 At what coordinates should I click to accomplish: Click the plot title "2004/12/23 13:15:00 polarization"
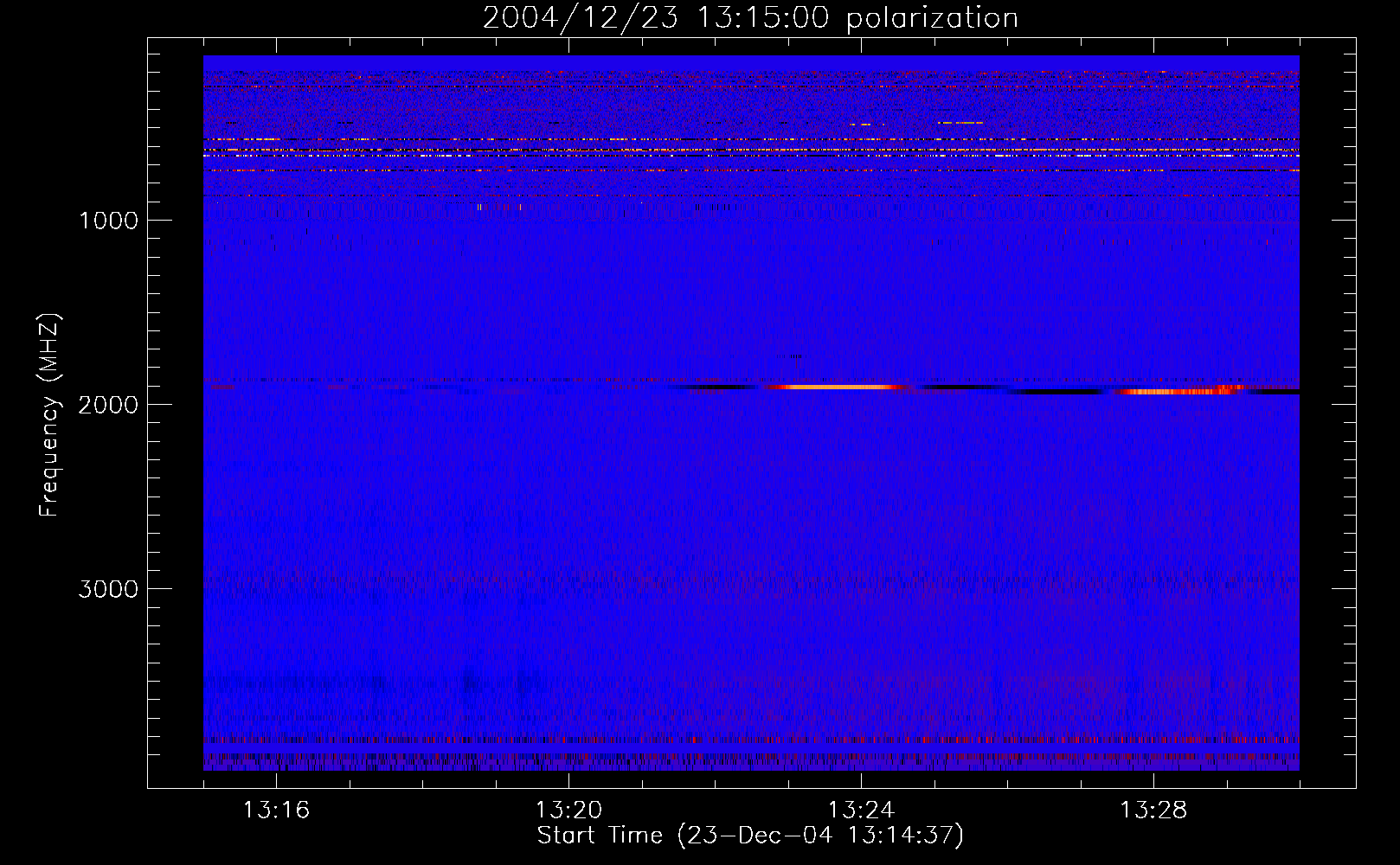tap(750, 18)
